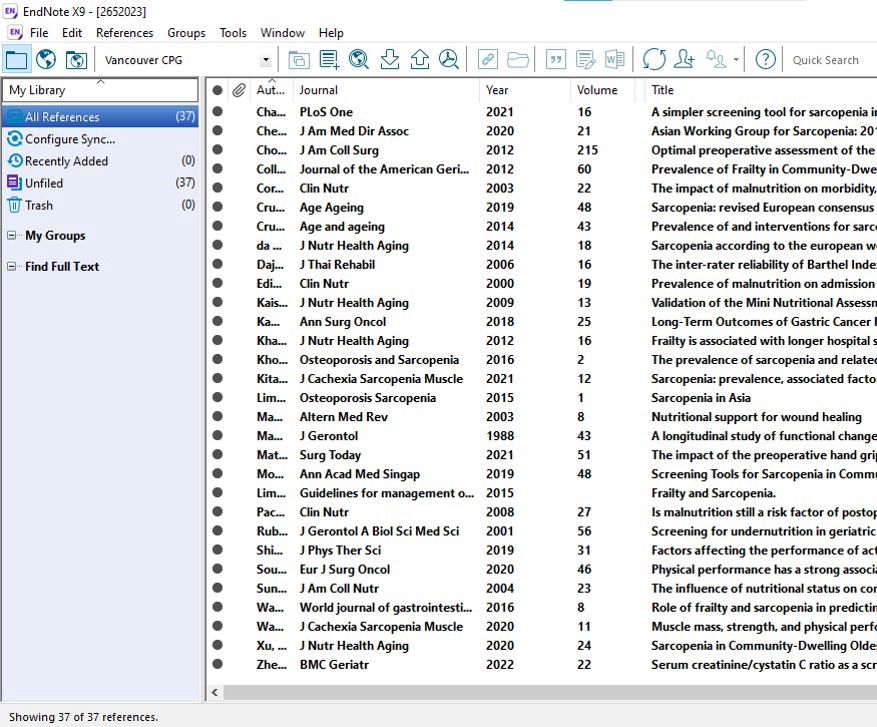Image resolution: width=877 pixels, height=727 pixels.
Task: Click the Go to Word icon
Action: pos(614,59)
